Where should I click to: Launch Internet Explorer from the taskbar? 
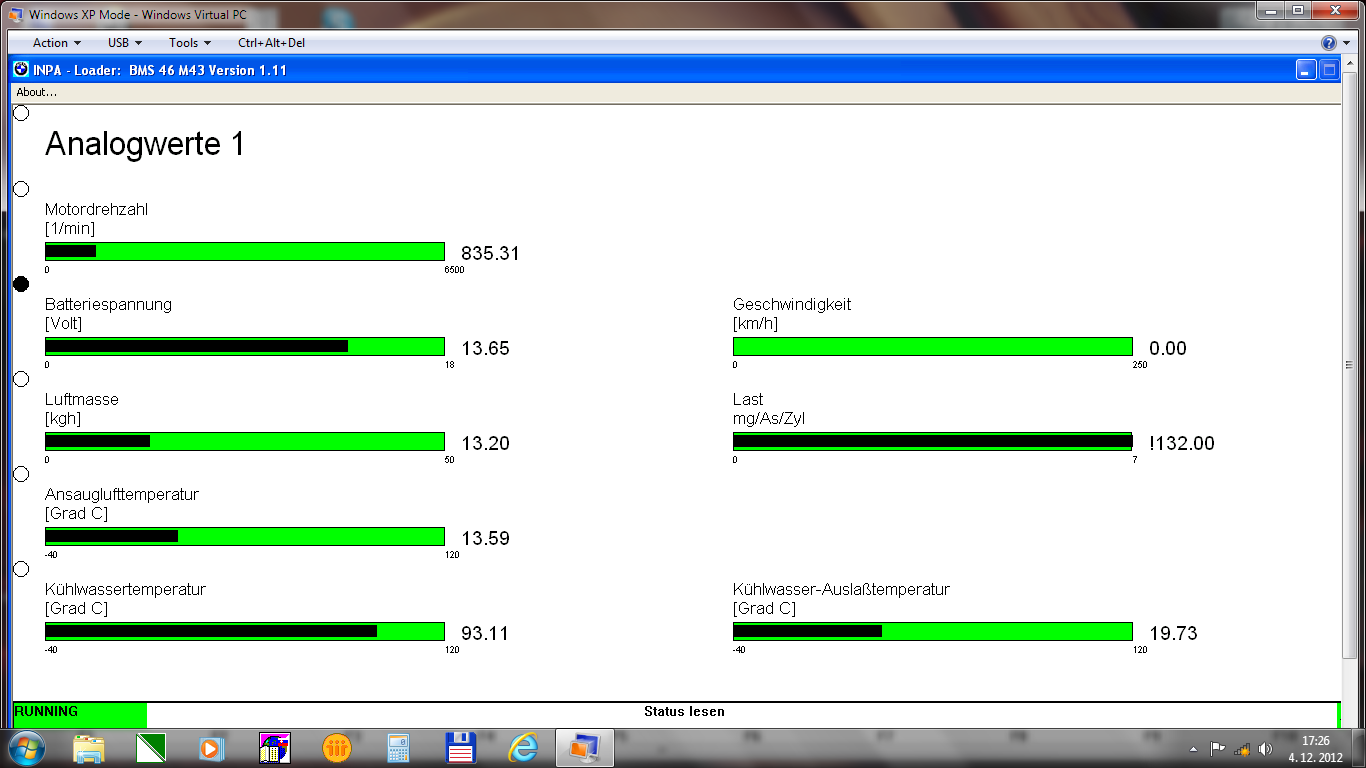click(x=523, y=747)
